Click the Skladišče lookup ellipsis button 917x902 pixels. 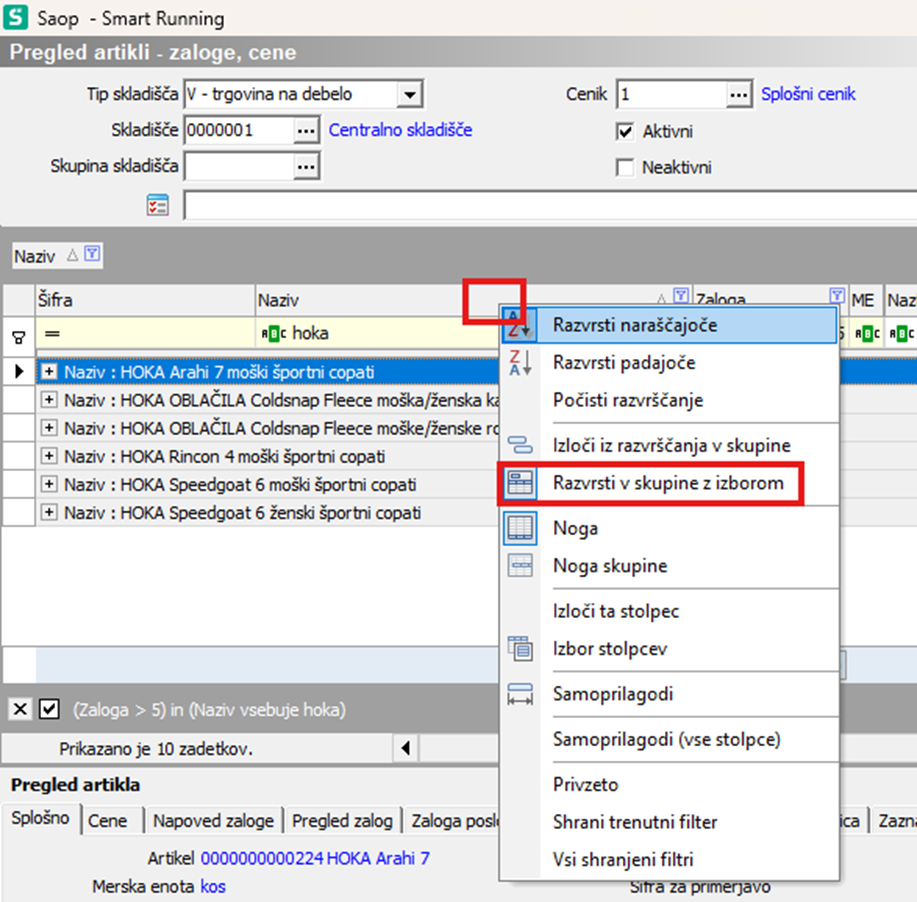point(306,130)
